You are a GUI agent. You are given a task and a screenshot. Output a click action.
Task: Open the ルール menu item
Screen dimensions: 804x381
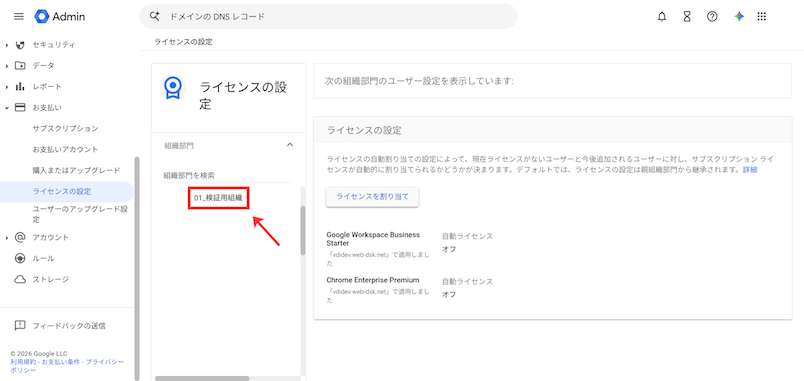tap(44, 258)
